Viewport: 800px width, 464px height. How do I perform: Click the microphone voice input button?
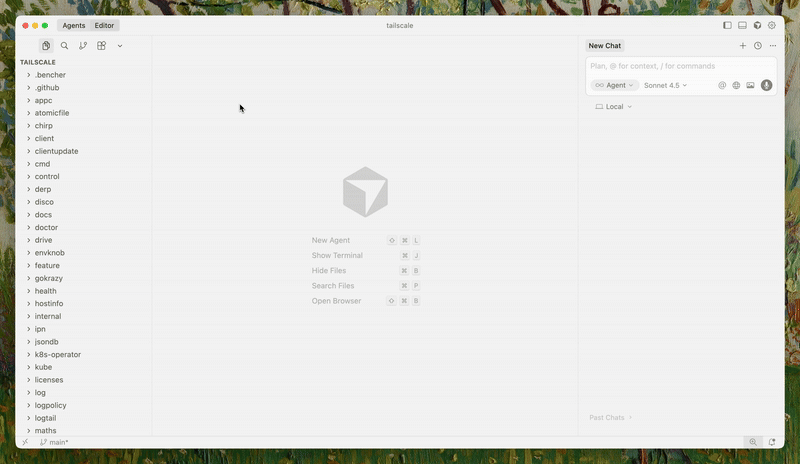tap(766, 86)
